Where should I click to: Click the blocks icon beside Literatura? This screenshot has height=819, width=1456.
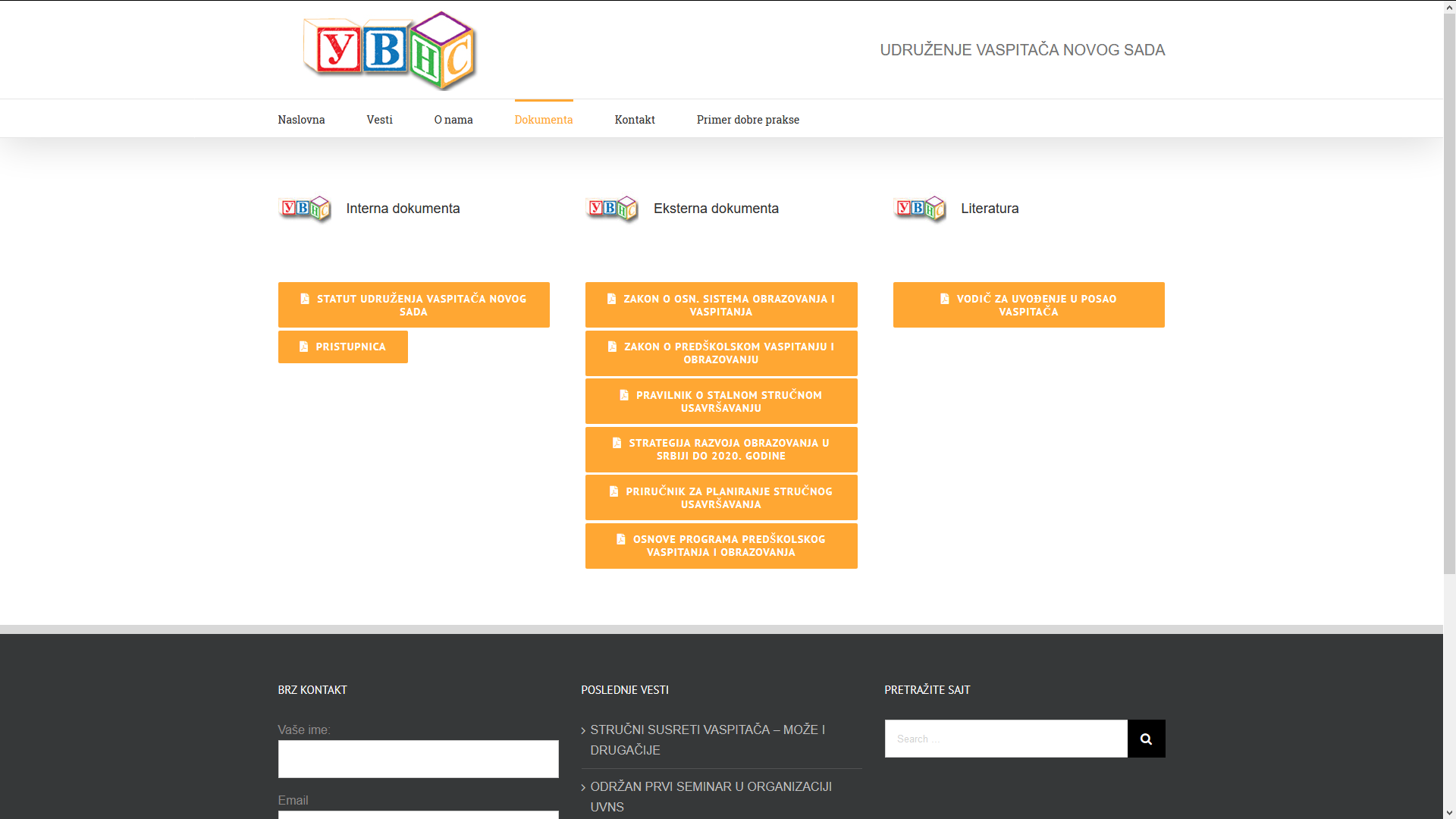tap(920, 209)
